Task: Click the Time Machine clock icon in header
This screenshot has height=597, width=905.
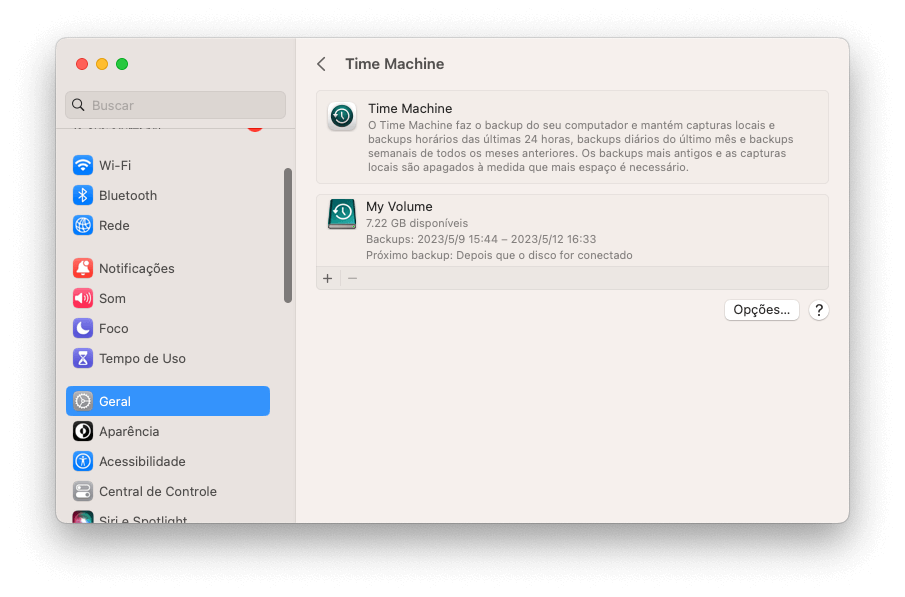Action: 342,116
